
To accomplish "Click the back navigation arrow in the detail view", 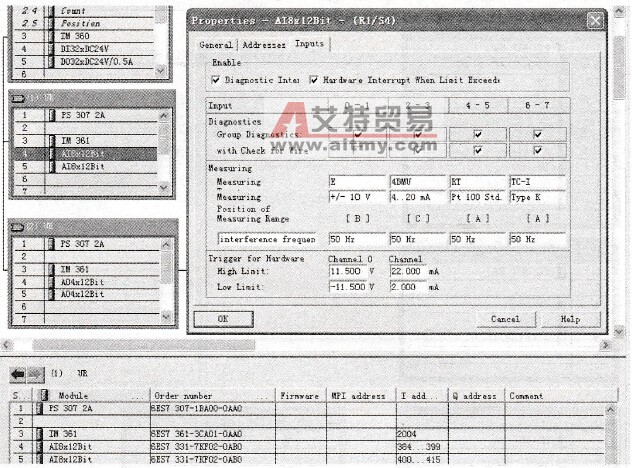I will click(17, 374).
